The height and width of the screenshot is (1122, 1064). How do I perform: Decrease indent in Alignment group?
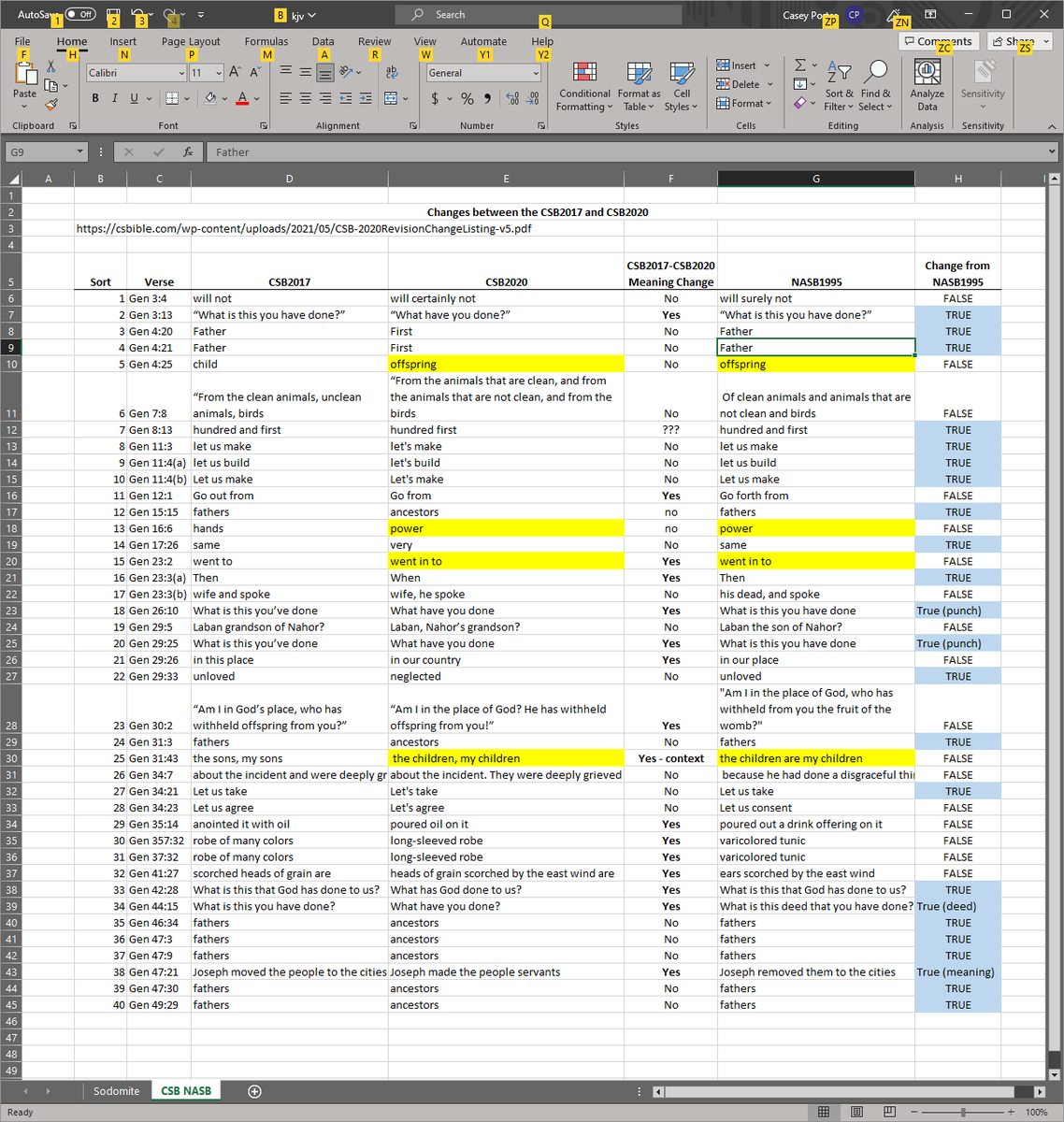pos(345,98)
